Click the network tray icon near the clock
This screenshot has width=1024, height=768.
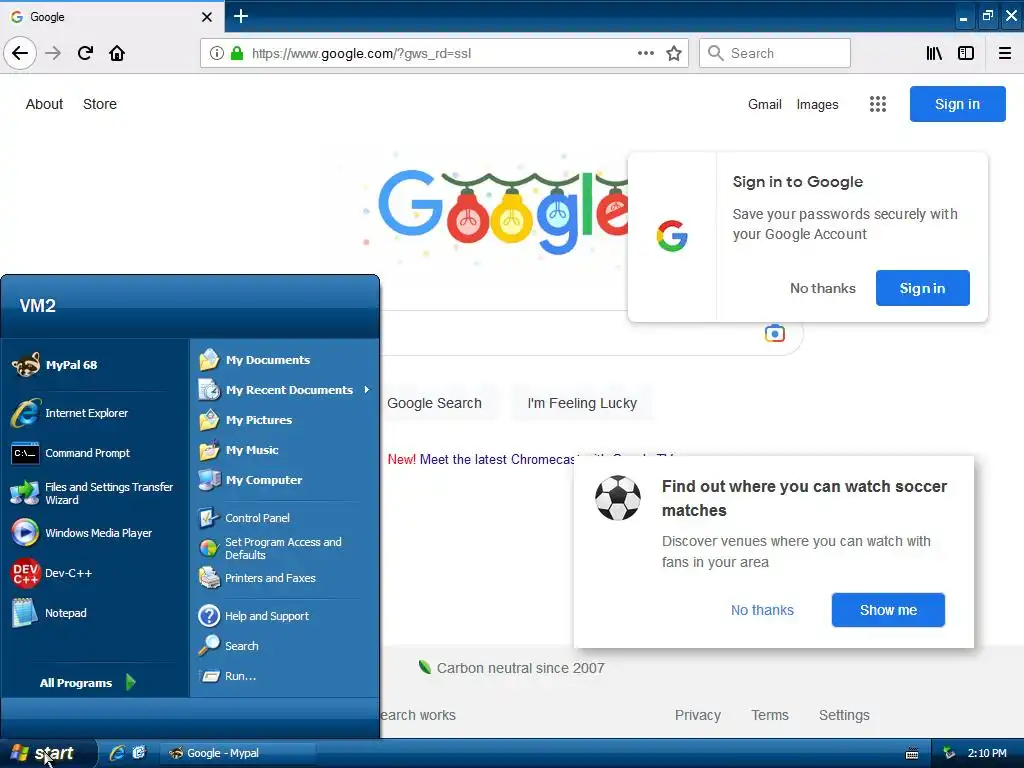948,754
